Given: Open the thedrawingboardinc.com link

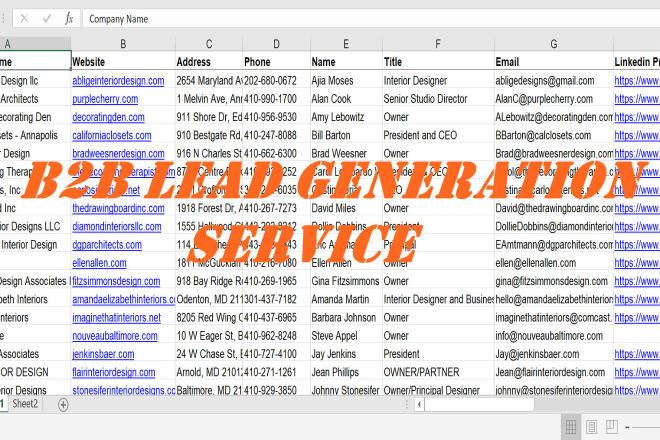Looking at the screenshot, I should pyautogui.click(x=118, y=208).
